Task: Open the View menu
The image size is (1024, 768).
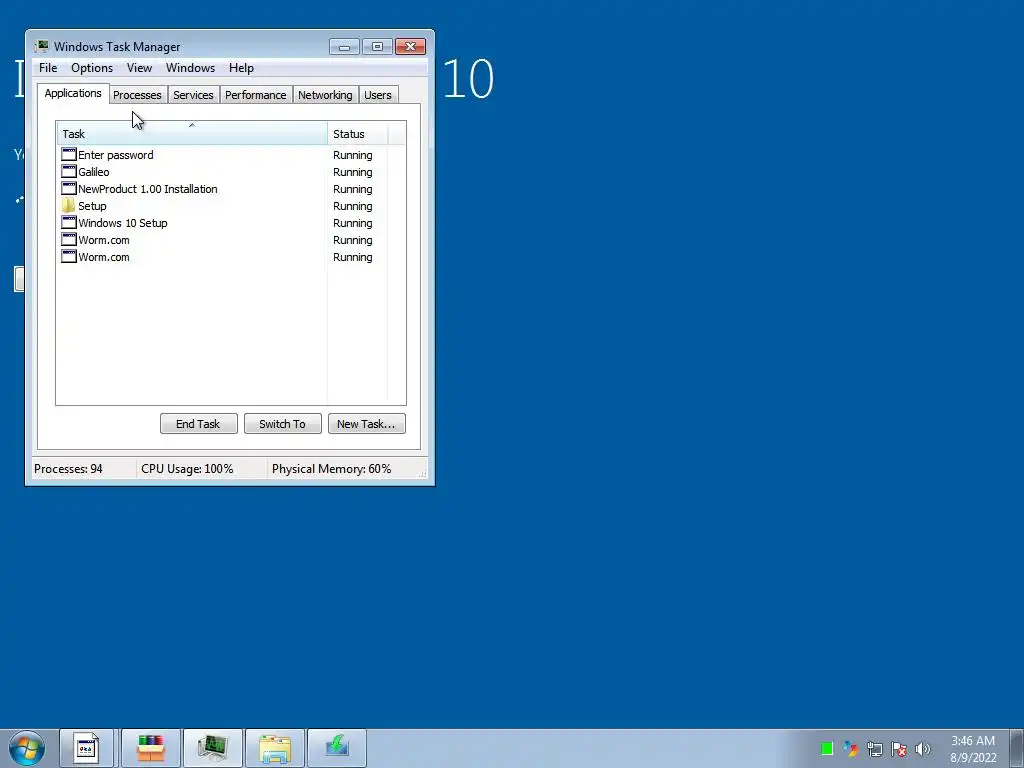Action: (139, 68)
